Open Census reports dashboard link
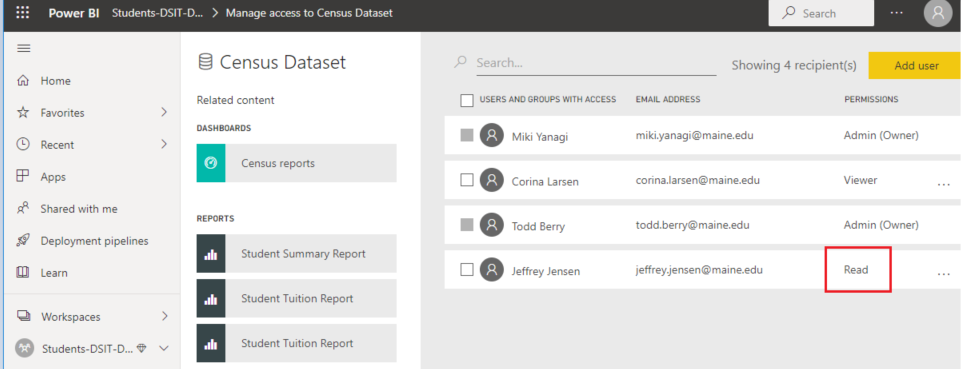This screenshot has height=369, width=961. click(x=297, y=163)
